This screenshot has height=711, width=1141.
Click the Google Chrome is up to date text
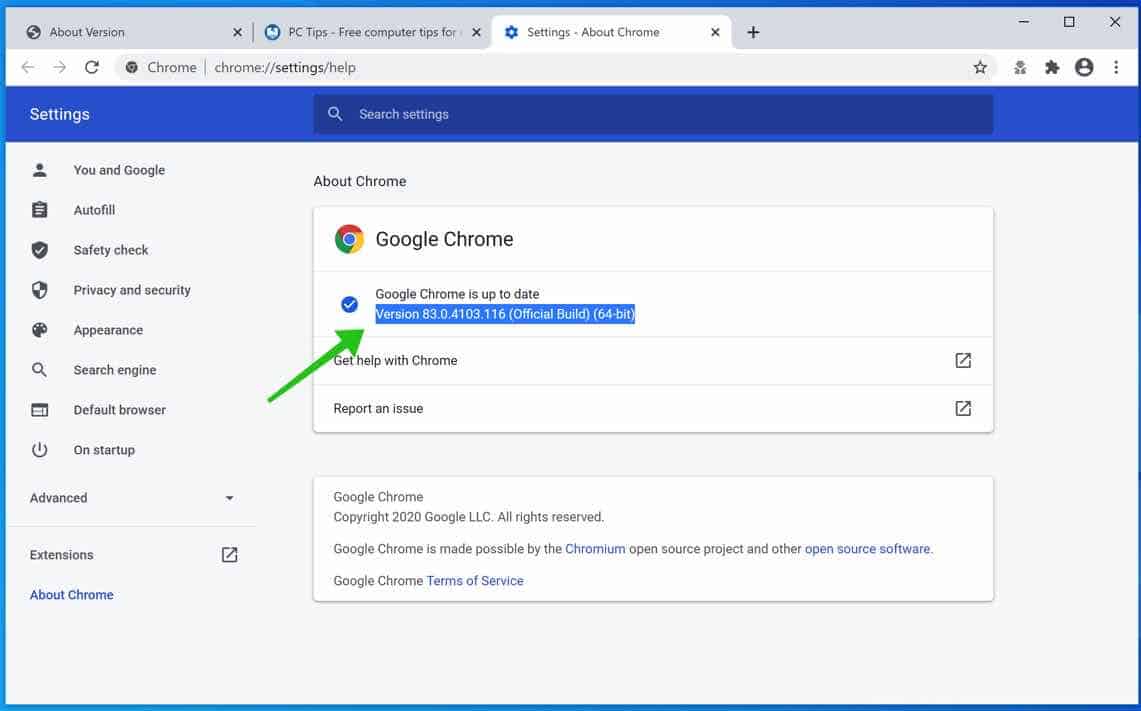[457, 295]
